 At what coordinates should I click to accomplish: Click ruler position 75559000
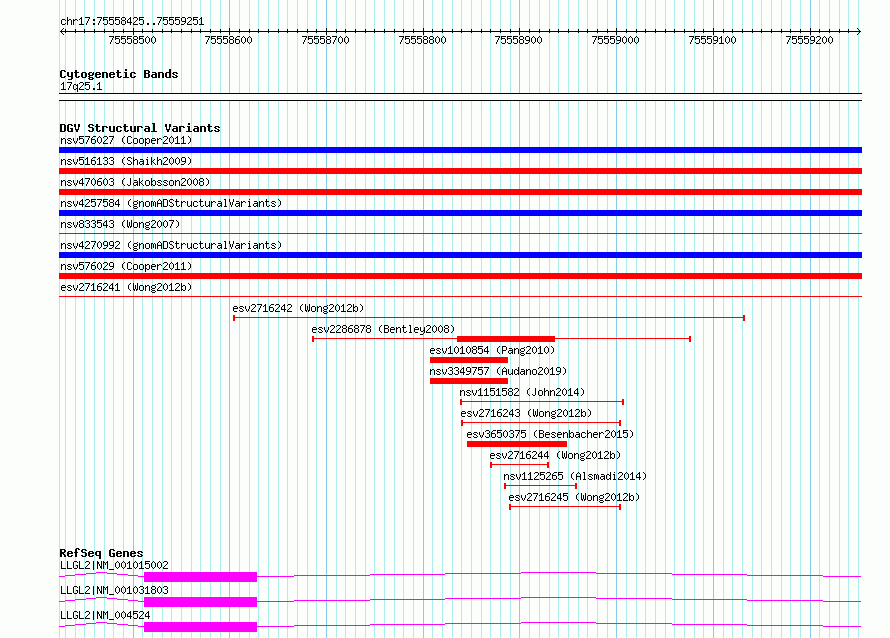tap(615, 40)
